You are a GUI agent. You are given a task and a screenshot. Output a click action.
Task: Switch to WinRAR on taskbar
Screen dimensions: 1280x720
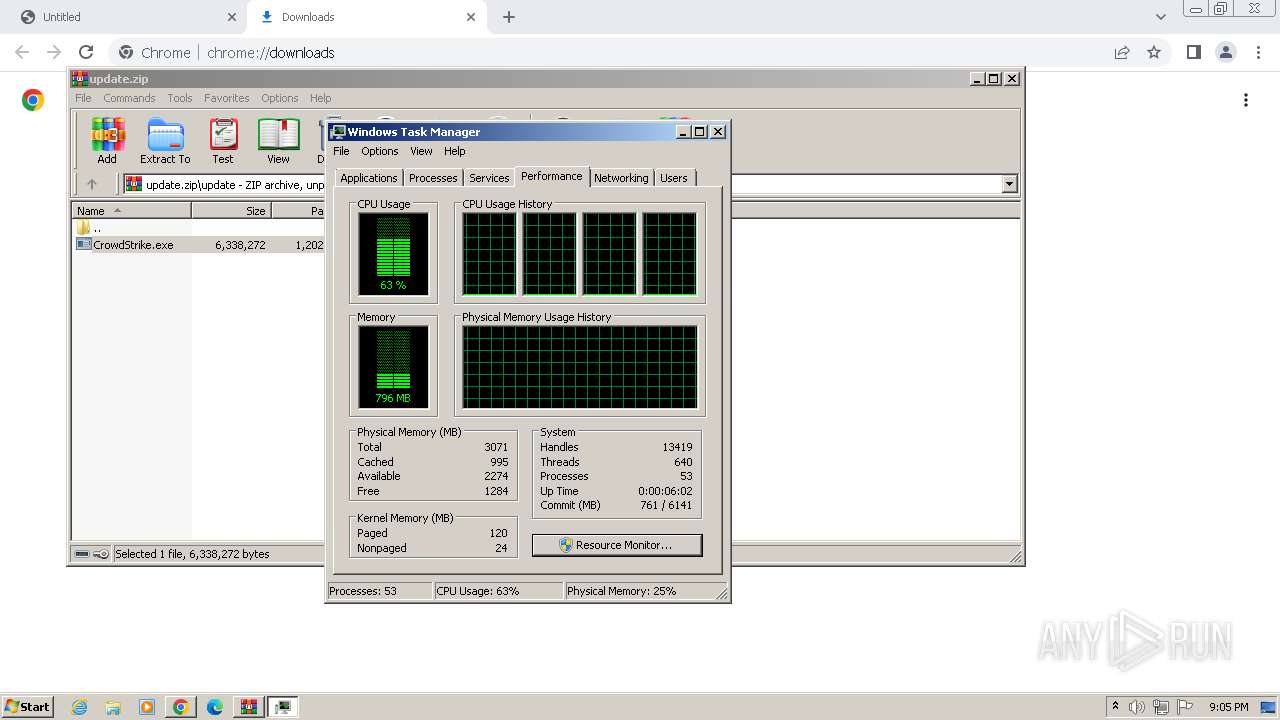tap(248, 707)
